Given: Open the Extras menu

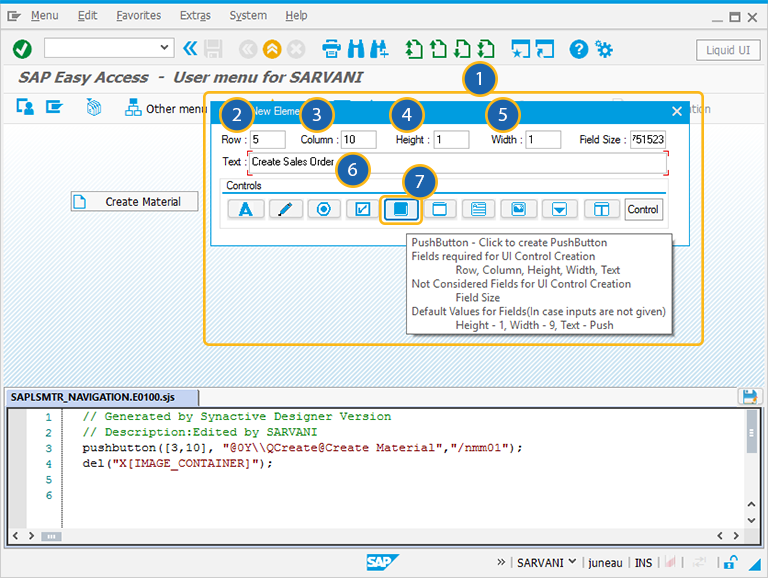Looking at the screenshot, I should point(195,16).
